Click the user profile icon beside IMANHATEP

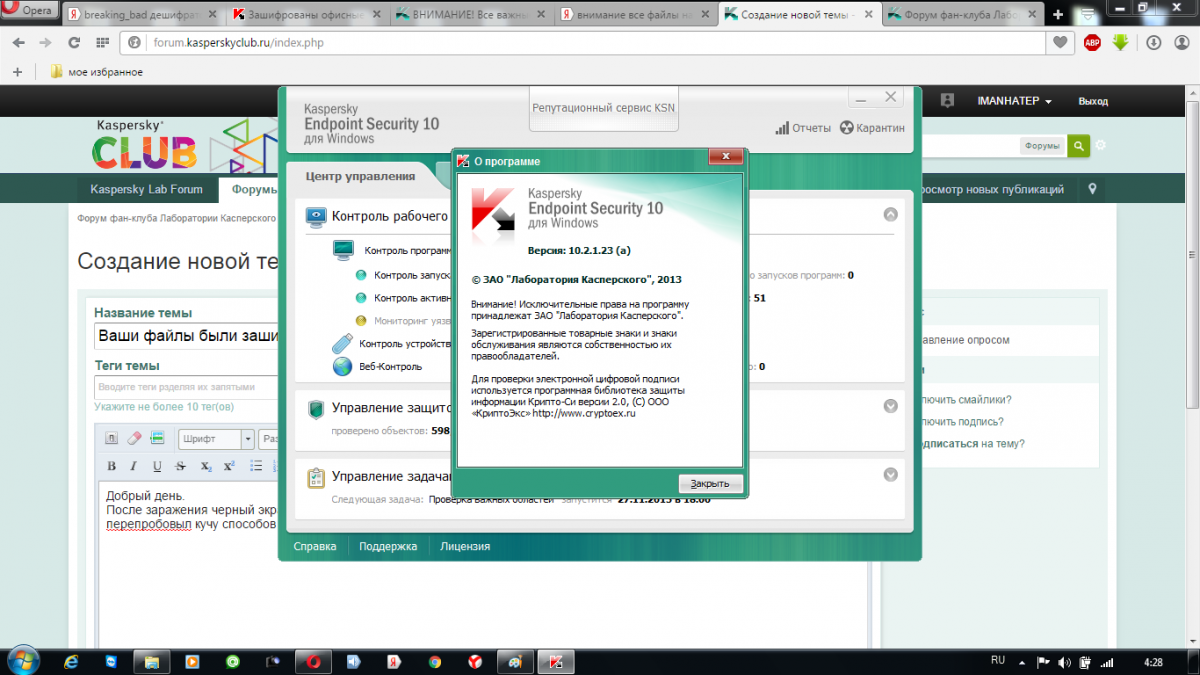coord(948,101)
